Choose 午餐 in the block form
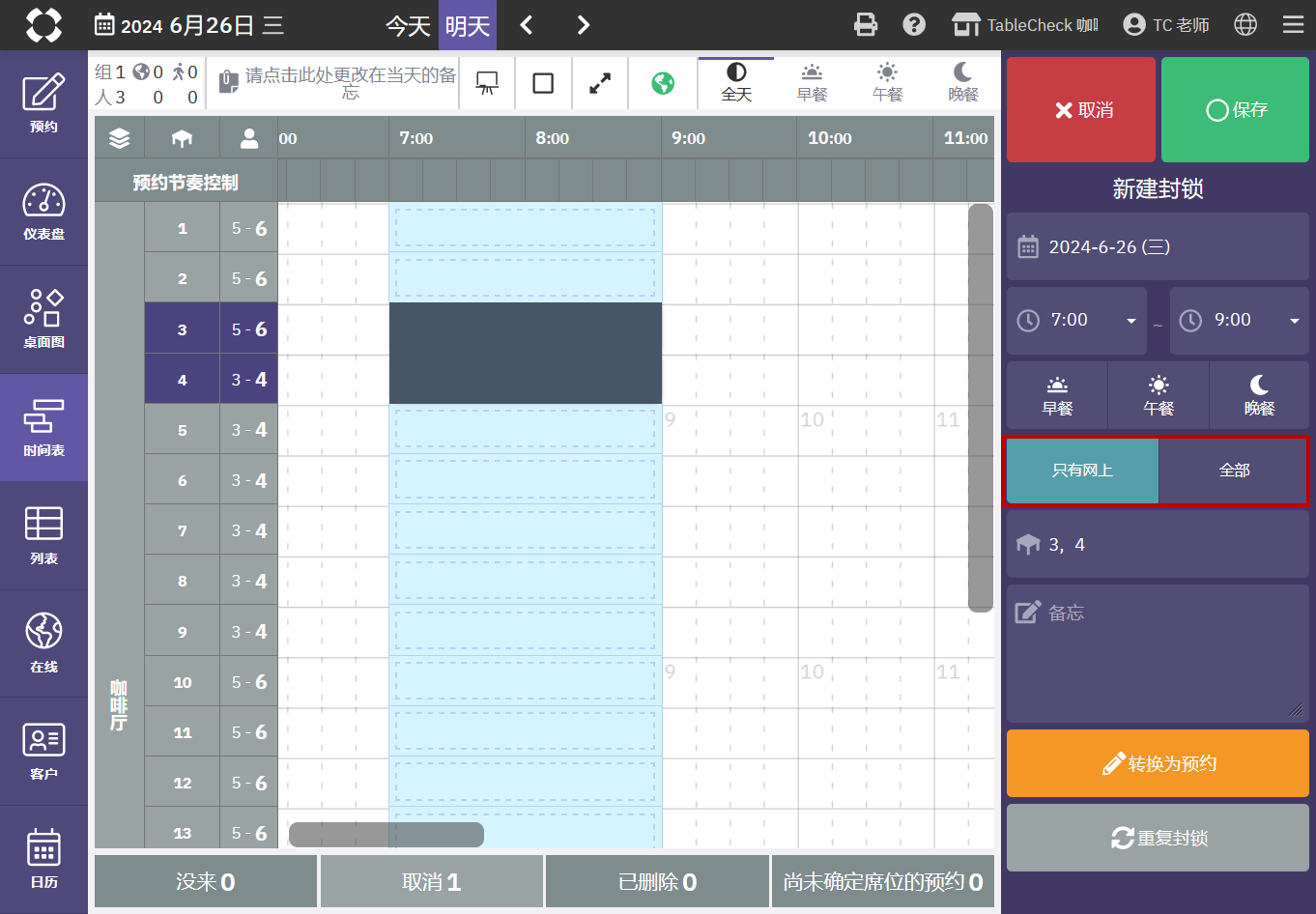The image size is (1316, 914). tap(1159, 395)
